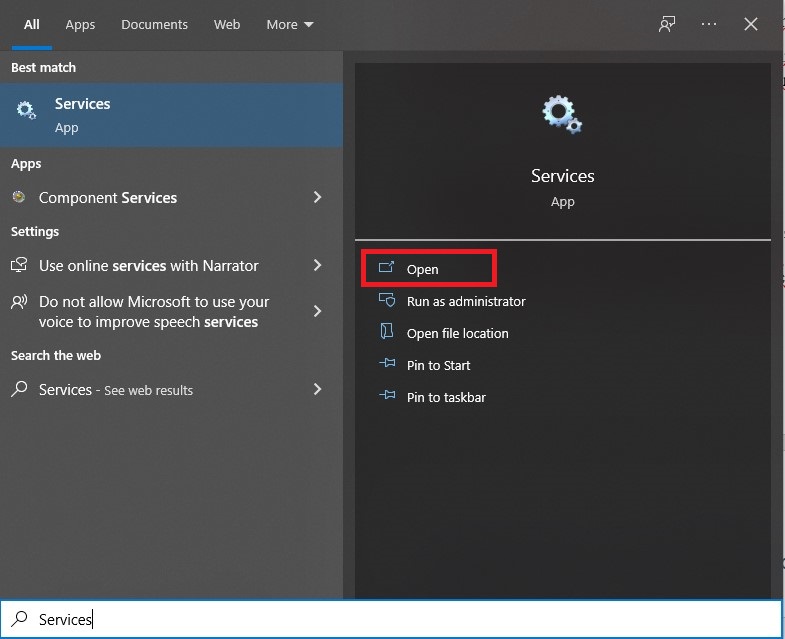Select the Component Services result
Viewport: 785px width, 639px height.
[x=171, y=197]
